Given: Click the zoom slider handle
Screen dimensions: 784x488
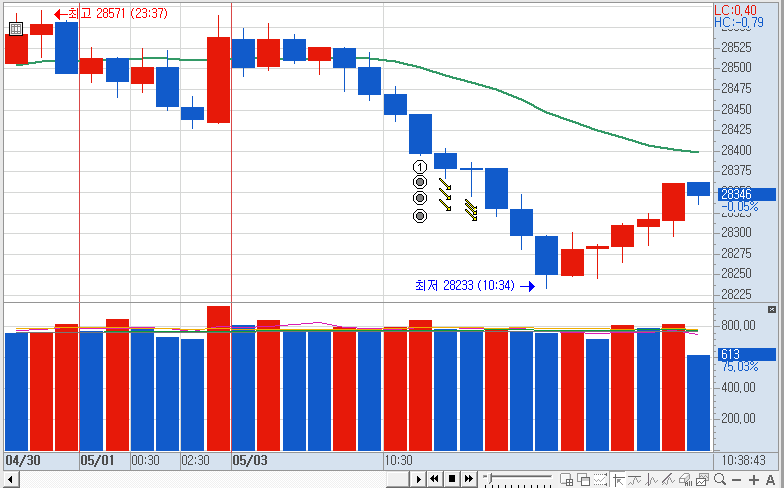Looking at the screenshot, I should point(489,478).
